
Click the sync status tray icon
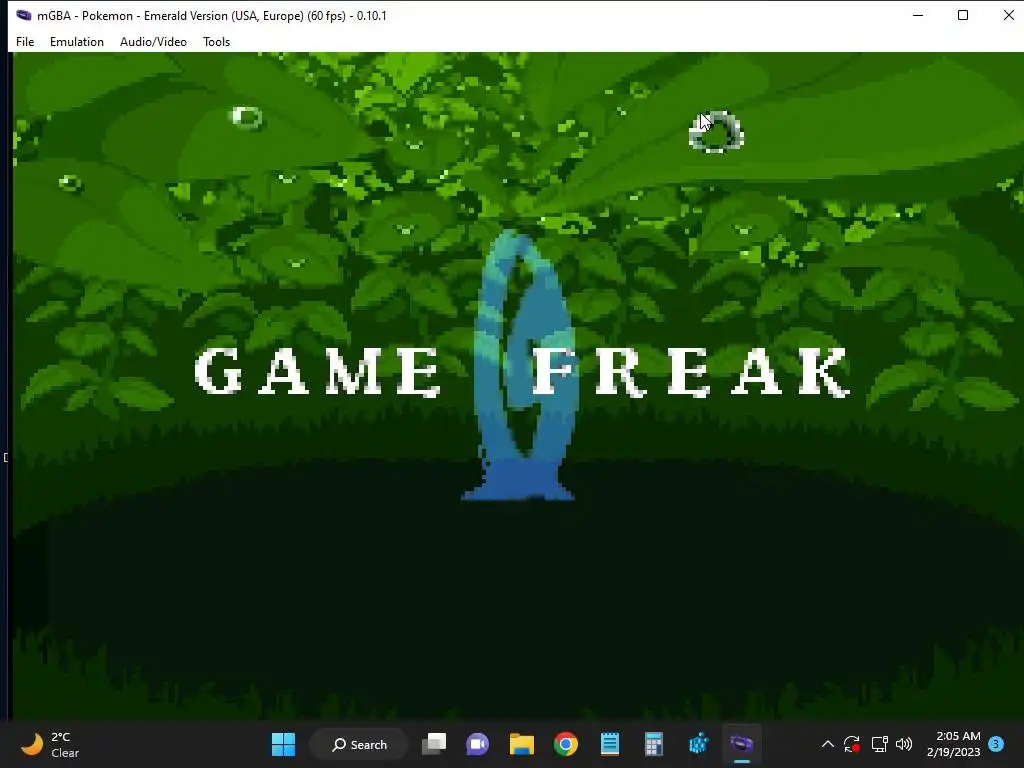coord(852,744)
